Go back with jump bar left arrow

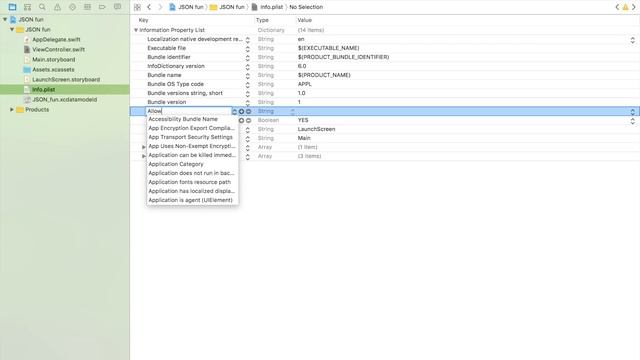coord(149,7)
